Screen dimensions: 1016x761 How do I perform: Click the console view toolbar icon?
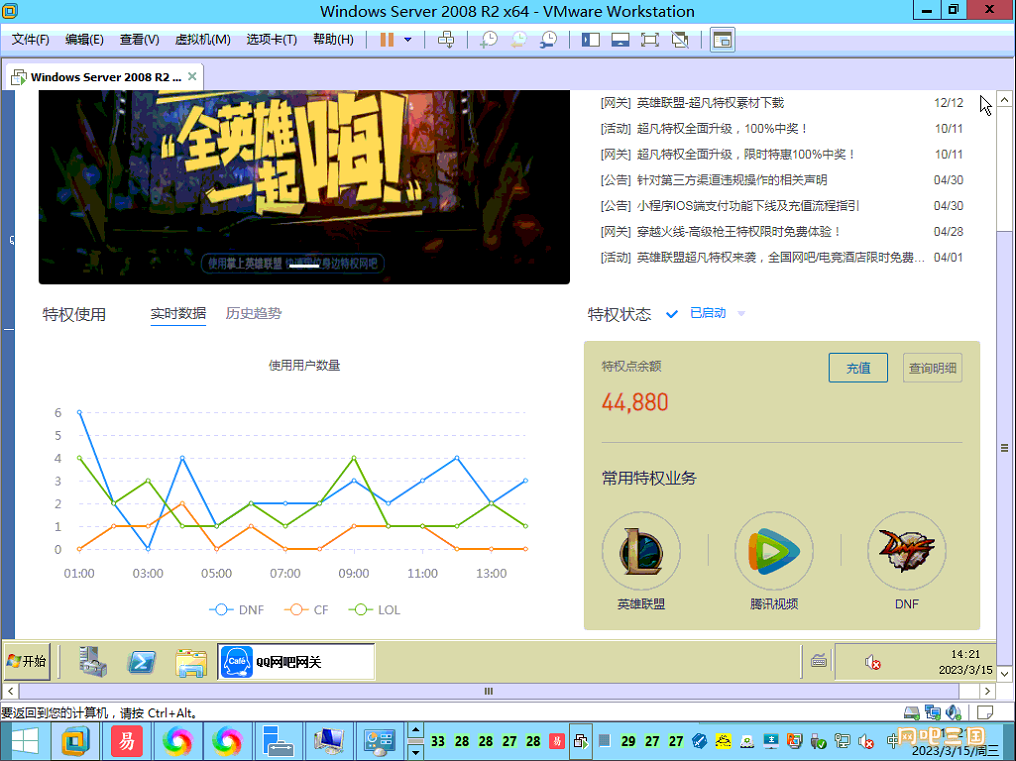[722, 40]
